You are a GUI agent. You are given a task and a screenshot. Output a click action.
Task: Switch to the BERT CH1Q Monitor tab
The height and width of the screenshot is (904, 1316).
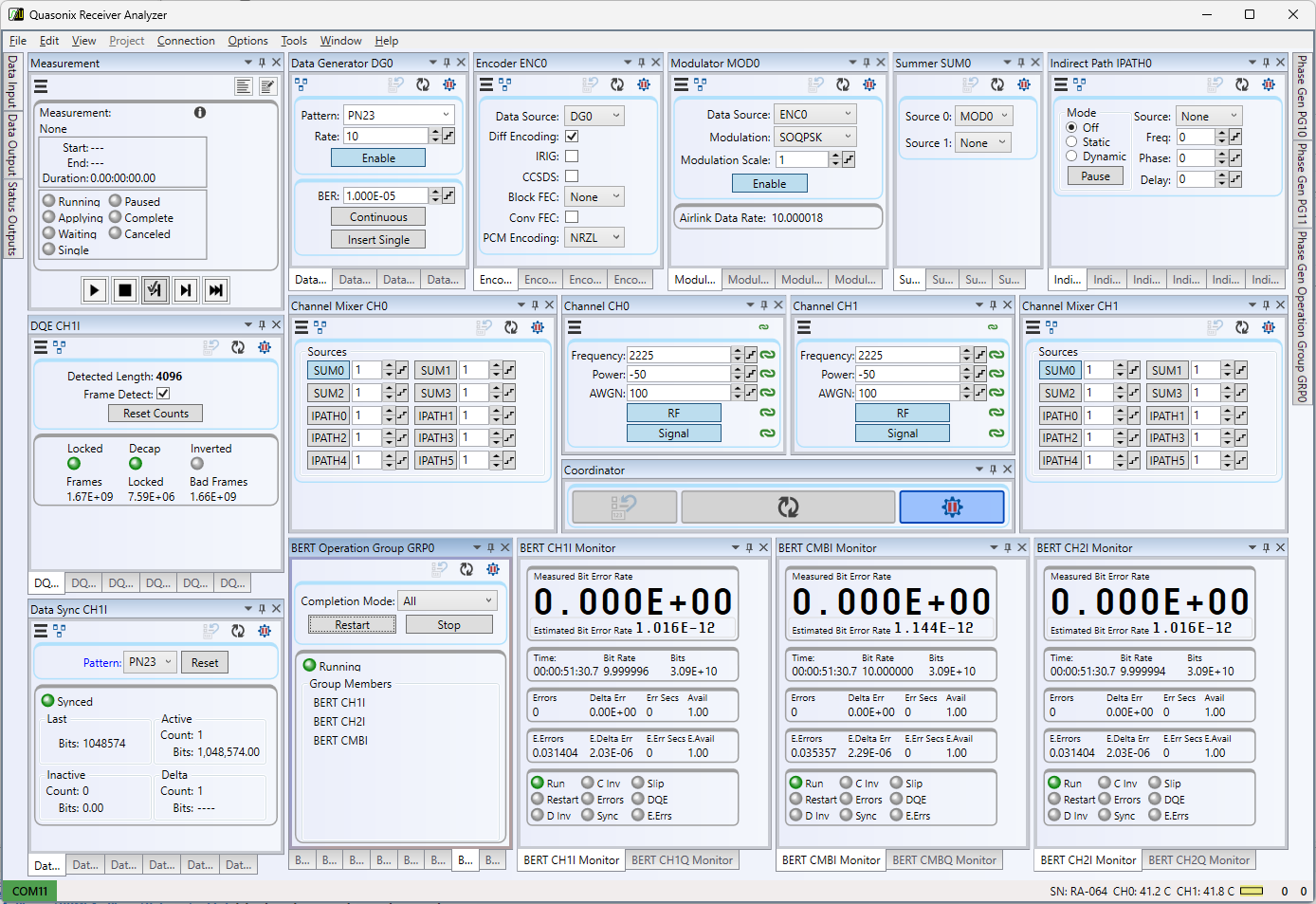click(682, 860)
